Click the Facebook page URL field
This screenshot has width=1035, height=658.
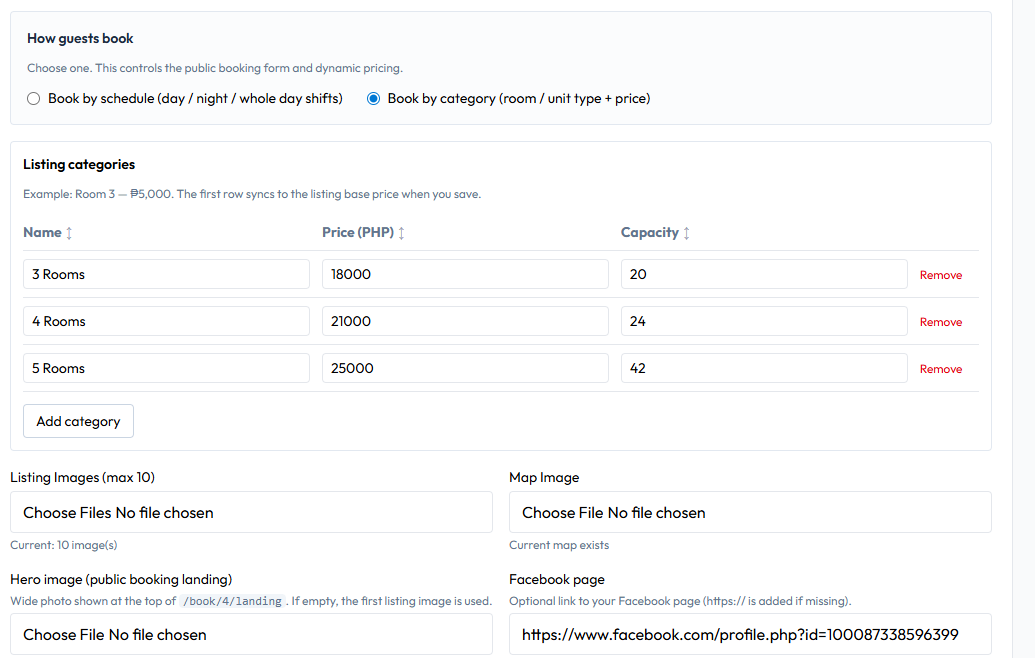(x=750, y=635)
